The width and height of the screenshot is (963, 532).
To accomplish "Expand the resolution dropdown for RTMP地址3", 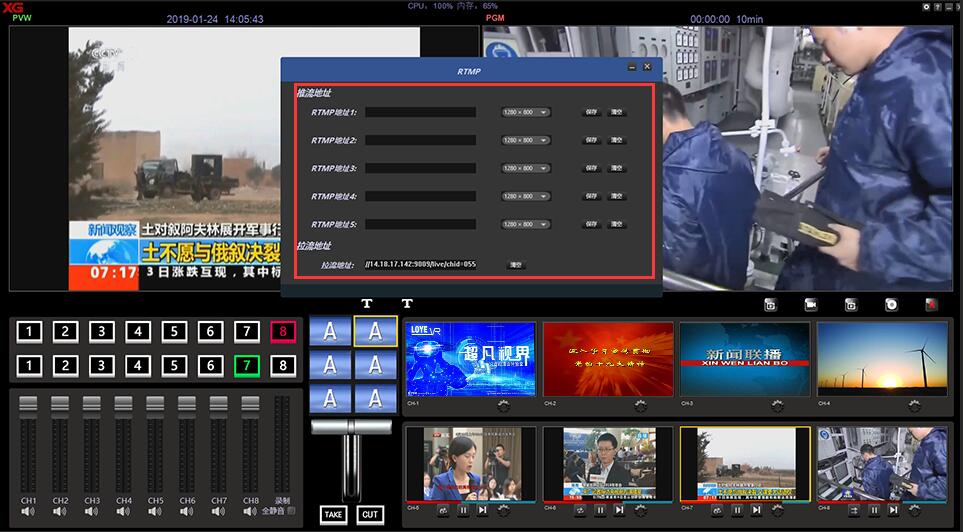I will click(x=526, y=168).
